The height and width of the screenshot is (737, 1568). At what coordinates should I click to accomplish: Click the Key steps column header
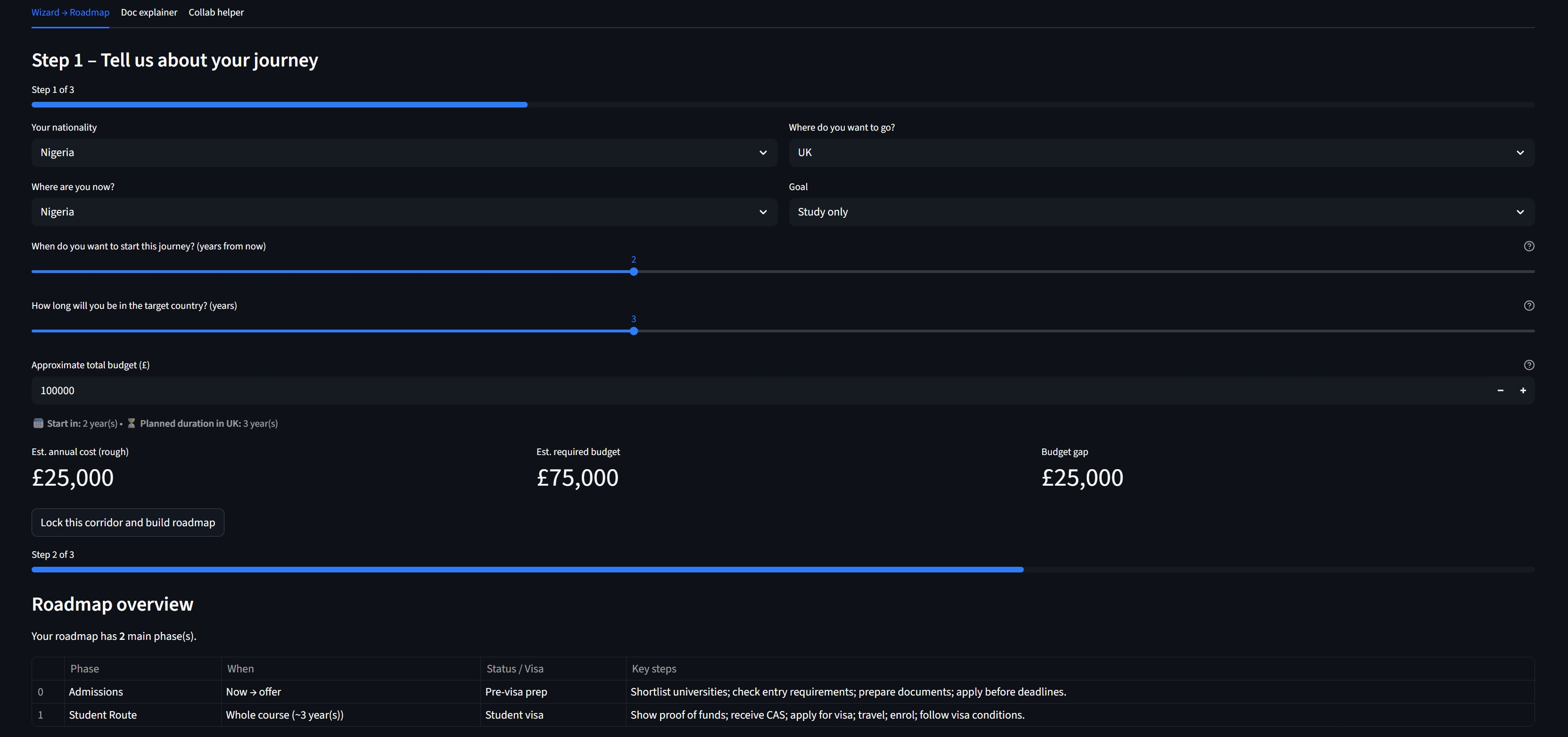click(x=654, y=668)
